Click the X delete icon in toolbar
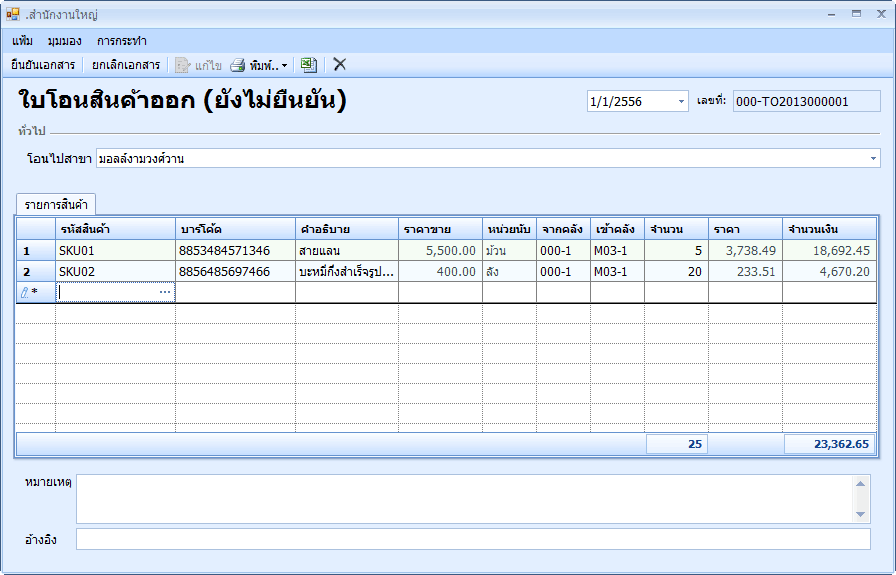This screenshot has height=575, width=896. point(340,65)
